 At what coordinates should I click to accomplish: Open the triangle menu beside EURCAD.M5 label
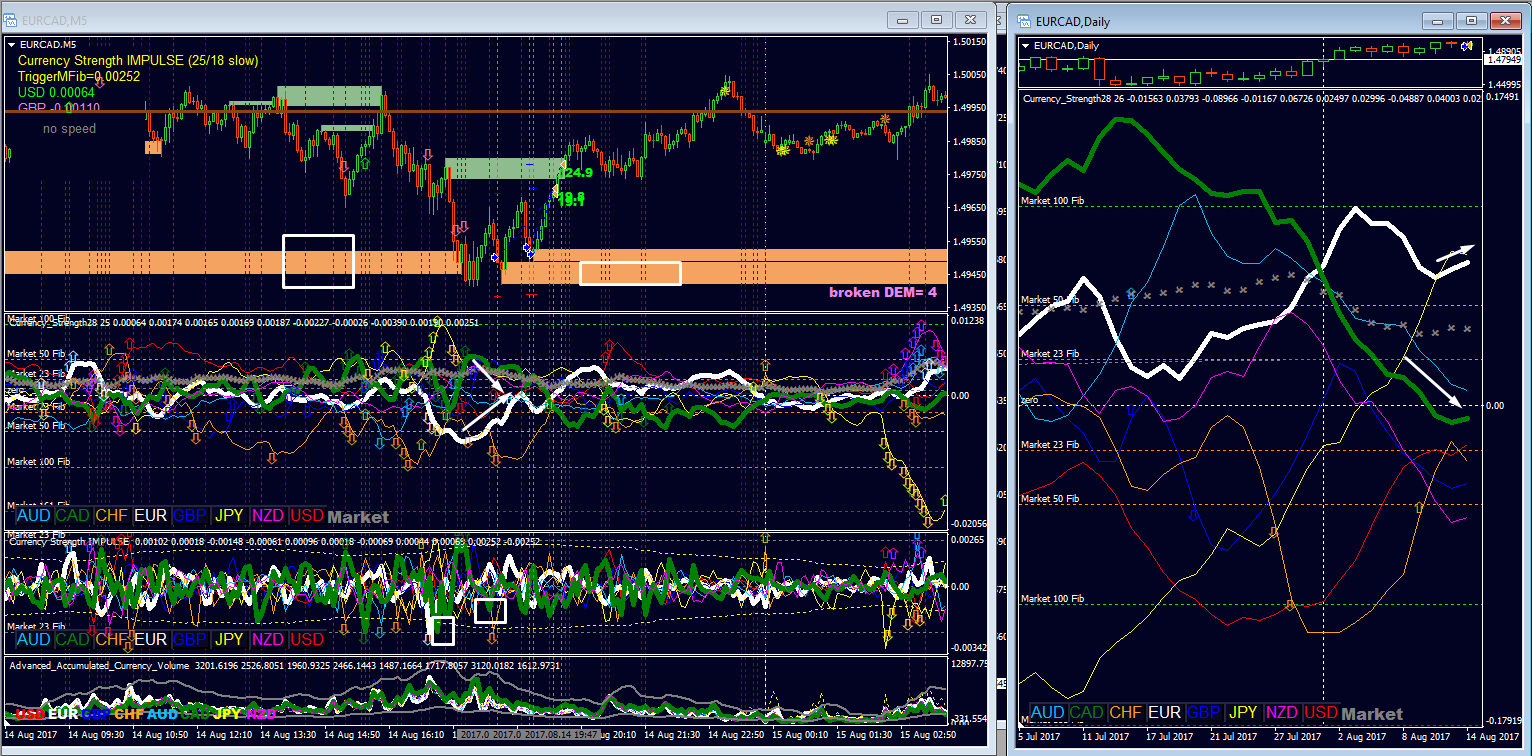tap(11, 45)
